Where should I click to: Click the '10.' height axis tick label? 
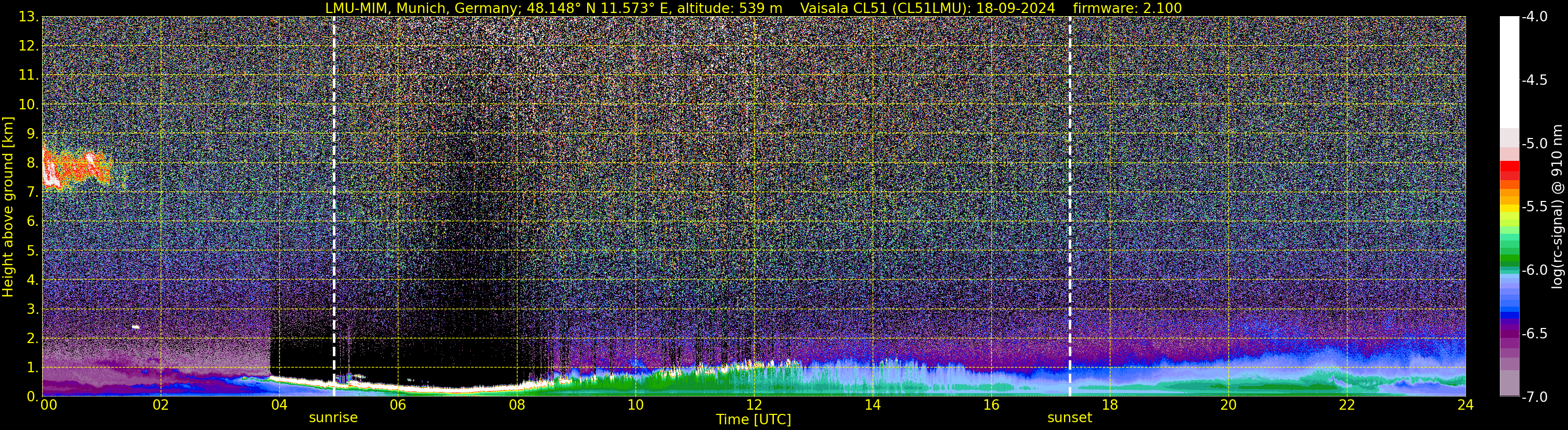(x=28, y=104)
